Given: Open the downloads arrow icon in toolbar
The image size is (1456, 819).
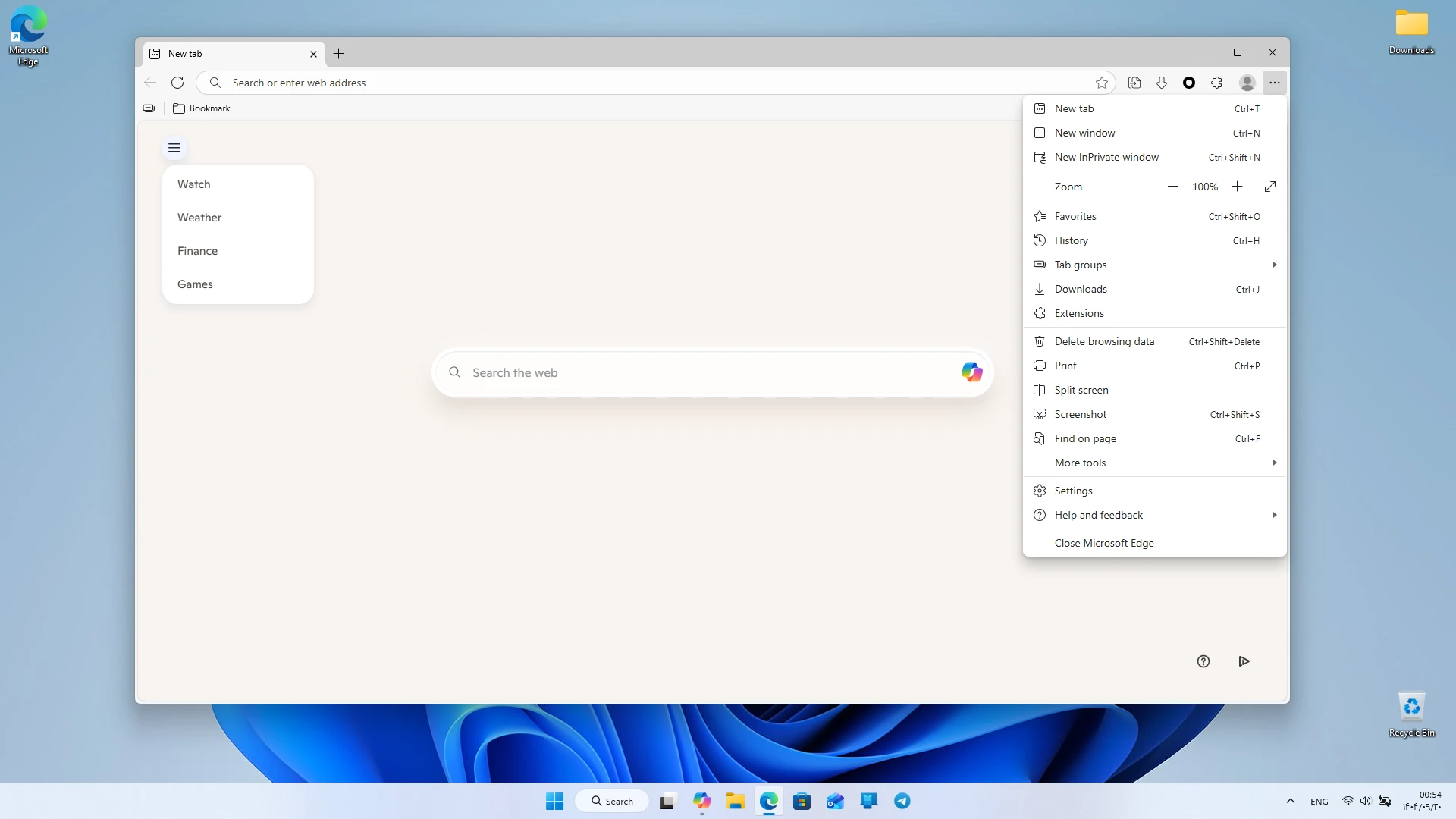Looking at the screenshot, I should pyautogui.click(x=1162, y=83).
